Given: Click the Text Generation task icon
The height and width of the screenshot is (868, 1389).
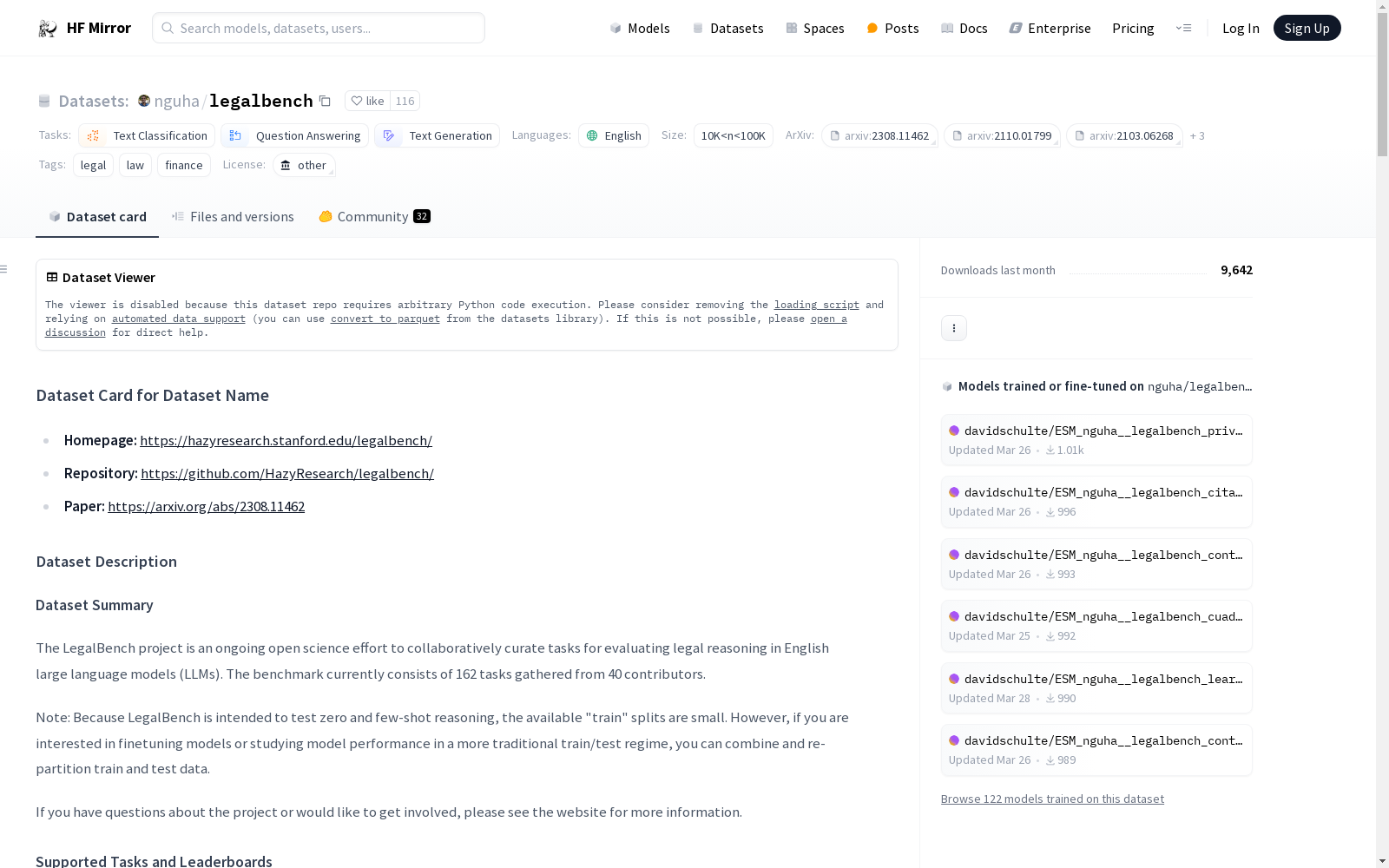Looking at the screenshot, I should pos(389,135).
